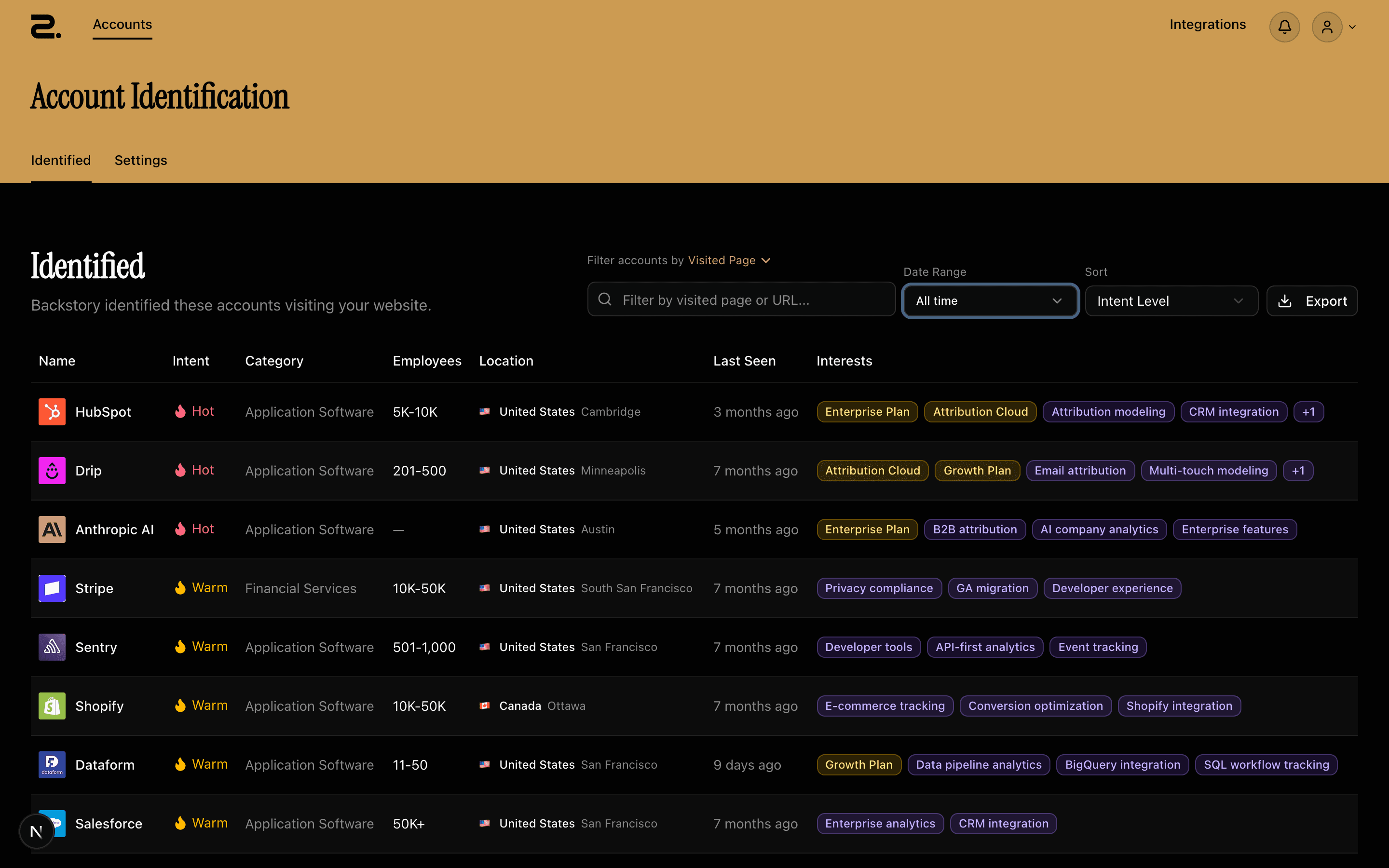Image resolution: width=1389 pixels, height=868 pixels.
Task: Click the Privacy compliance tag for Stripe
Action: click(x=879, y=588)
